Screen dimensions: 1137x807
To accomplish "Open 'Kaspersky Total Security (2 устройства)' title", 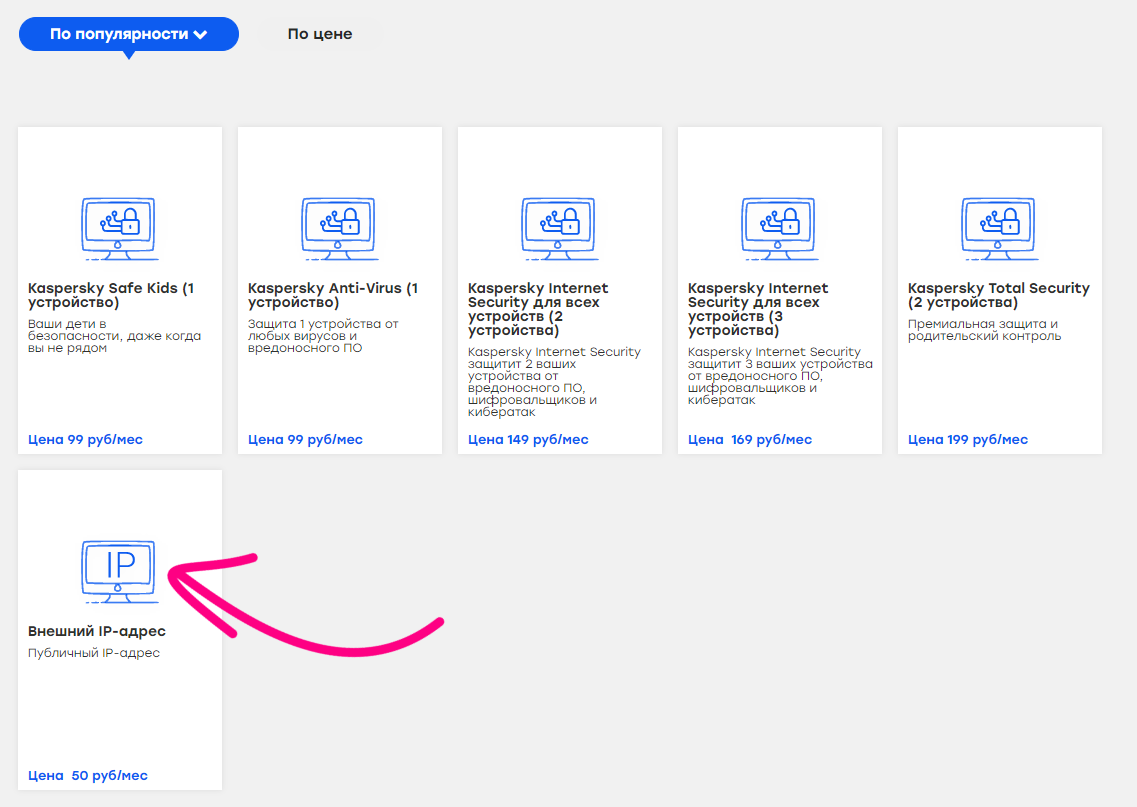I will point(999,295).
